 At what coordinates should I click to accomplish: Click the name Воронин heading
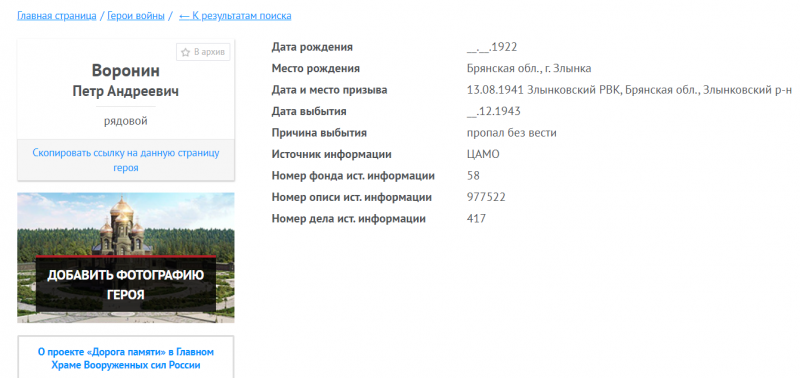126,70
